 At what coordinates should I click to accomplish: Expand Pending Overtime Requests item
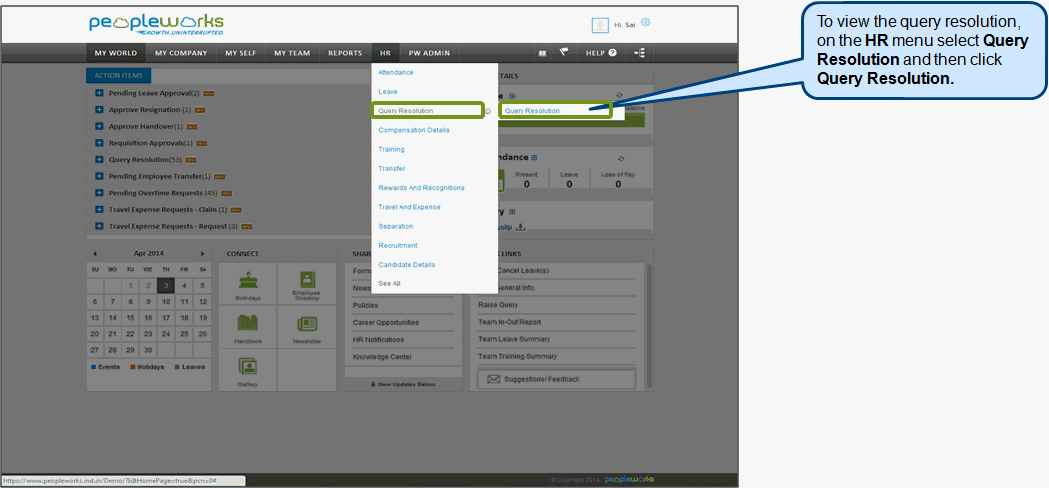click(x=99, y=193)
